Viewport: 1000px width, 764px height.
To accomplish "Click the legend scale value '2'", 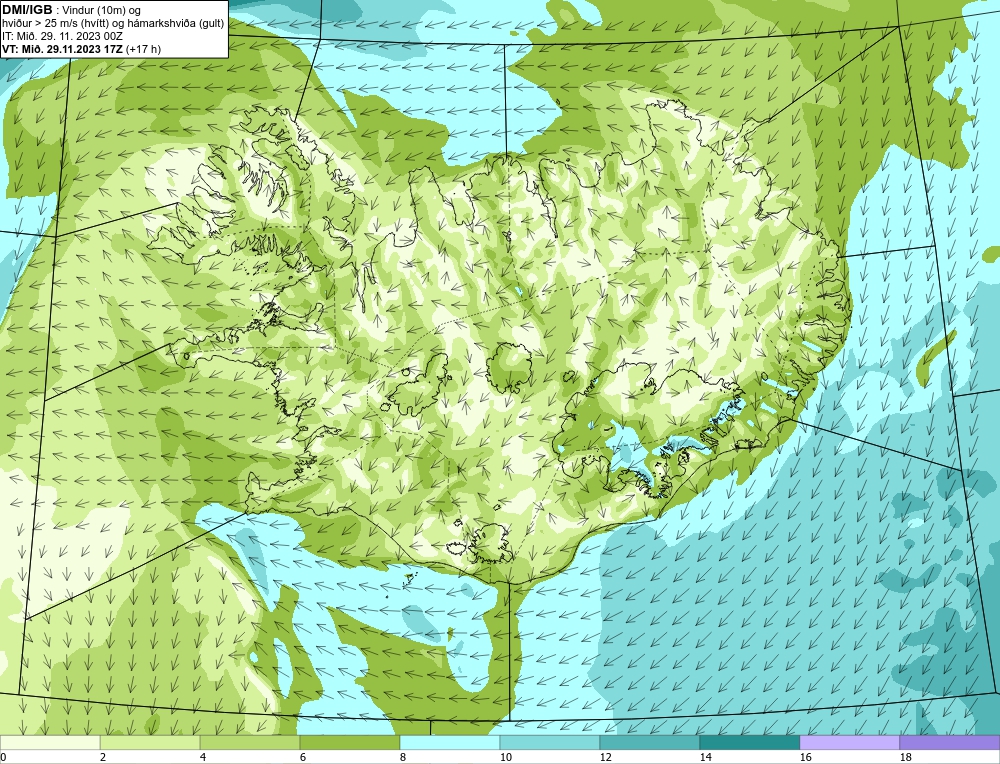I will (x=103, y=757).
